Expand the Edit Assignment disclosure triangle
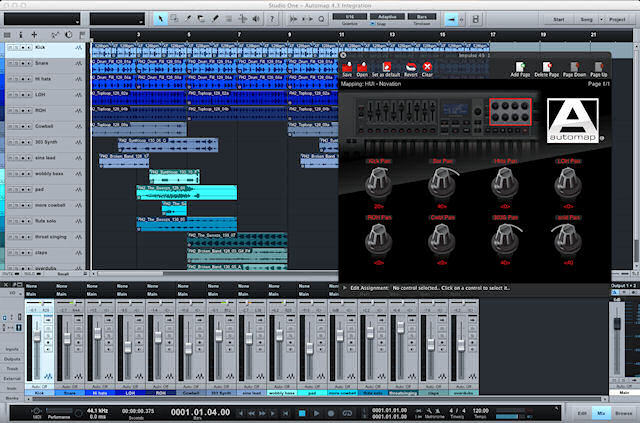The width and height of the screenshot is (640, 423). click(x=344, y=288)
